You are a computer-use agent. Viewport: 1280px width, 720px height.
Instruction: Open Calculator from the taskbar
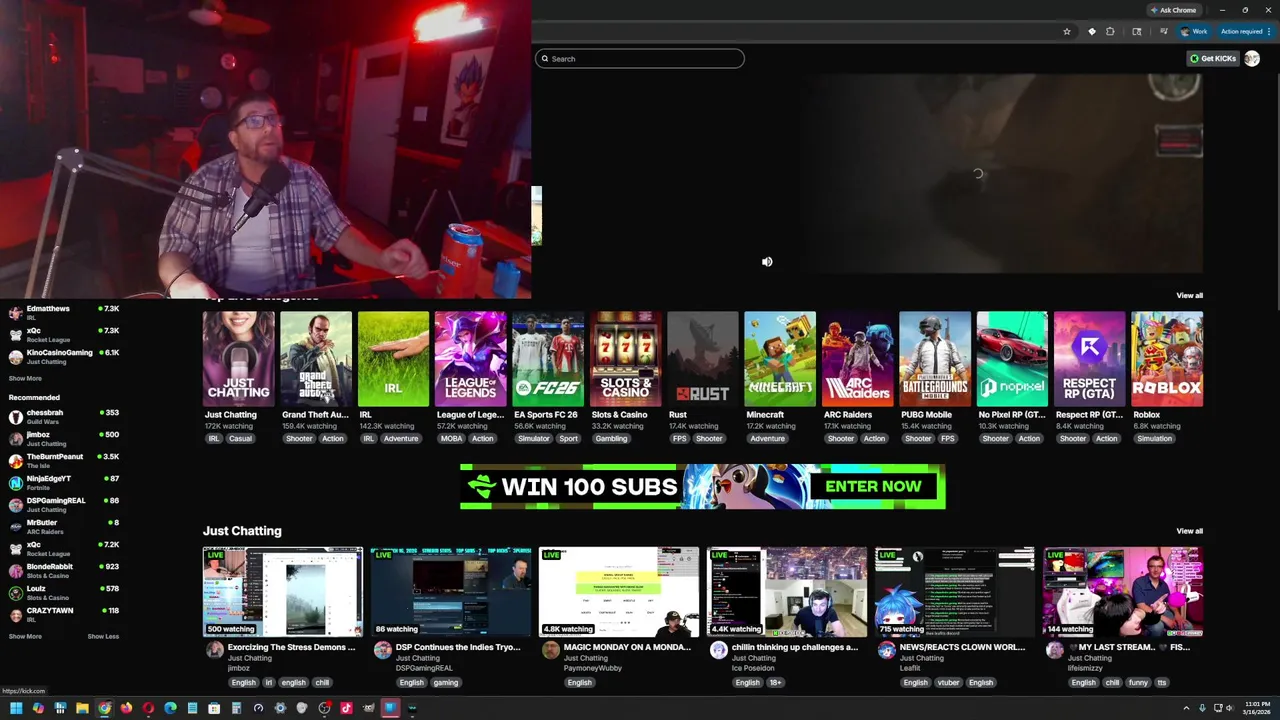tap(236, 708)
